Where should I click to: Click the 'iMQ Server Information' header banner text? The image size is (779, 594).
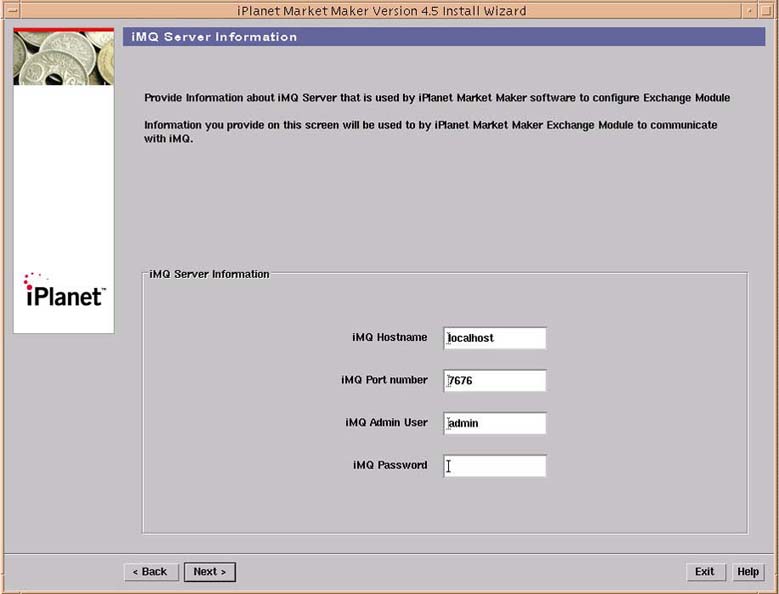(214, 37)
